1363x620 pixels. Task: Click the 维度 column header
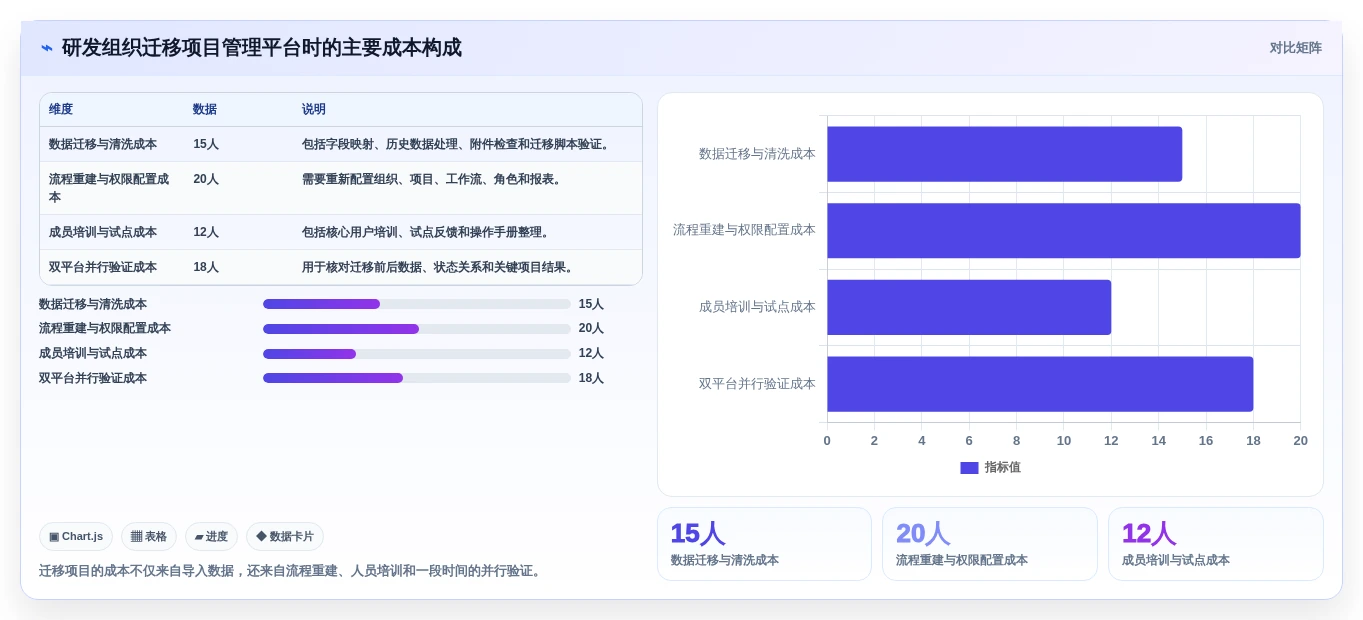pos(61,110)
